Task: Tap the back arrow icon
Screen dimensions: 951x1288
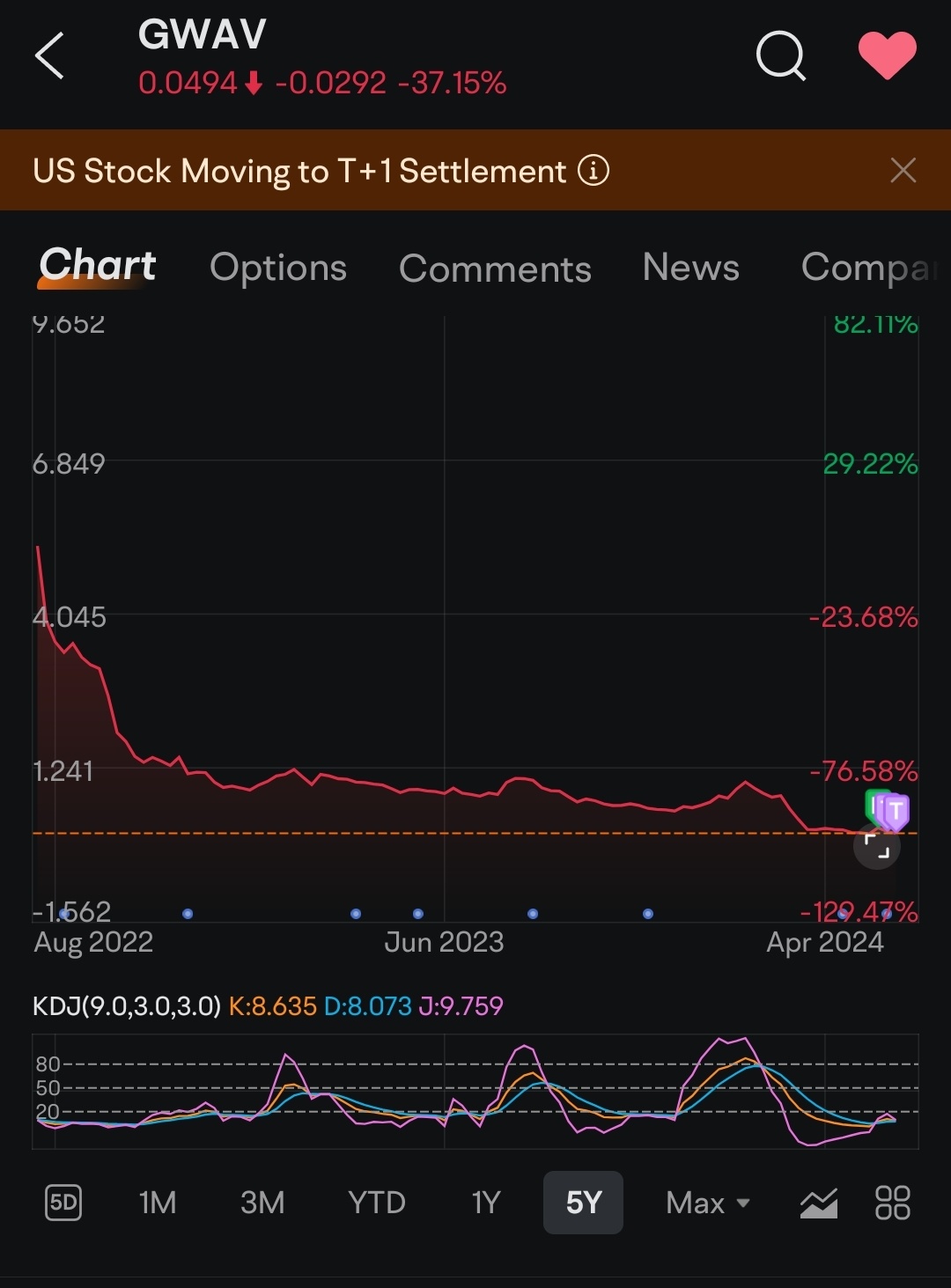Action: click(x=50, y=56)
